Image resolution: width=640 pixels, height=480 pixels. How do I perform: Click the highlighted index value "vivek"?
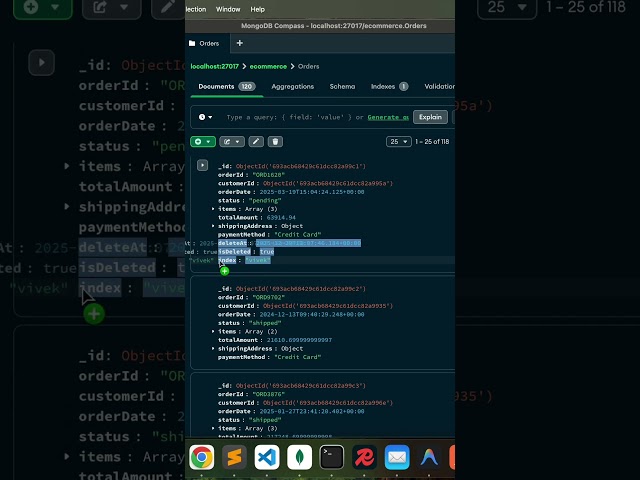(258, 260)
